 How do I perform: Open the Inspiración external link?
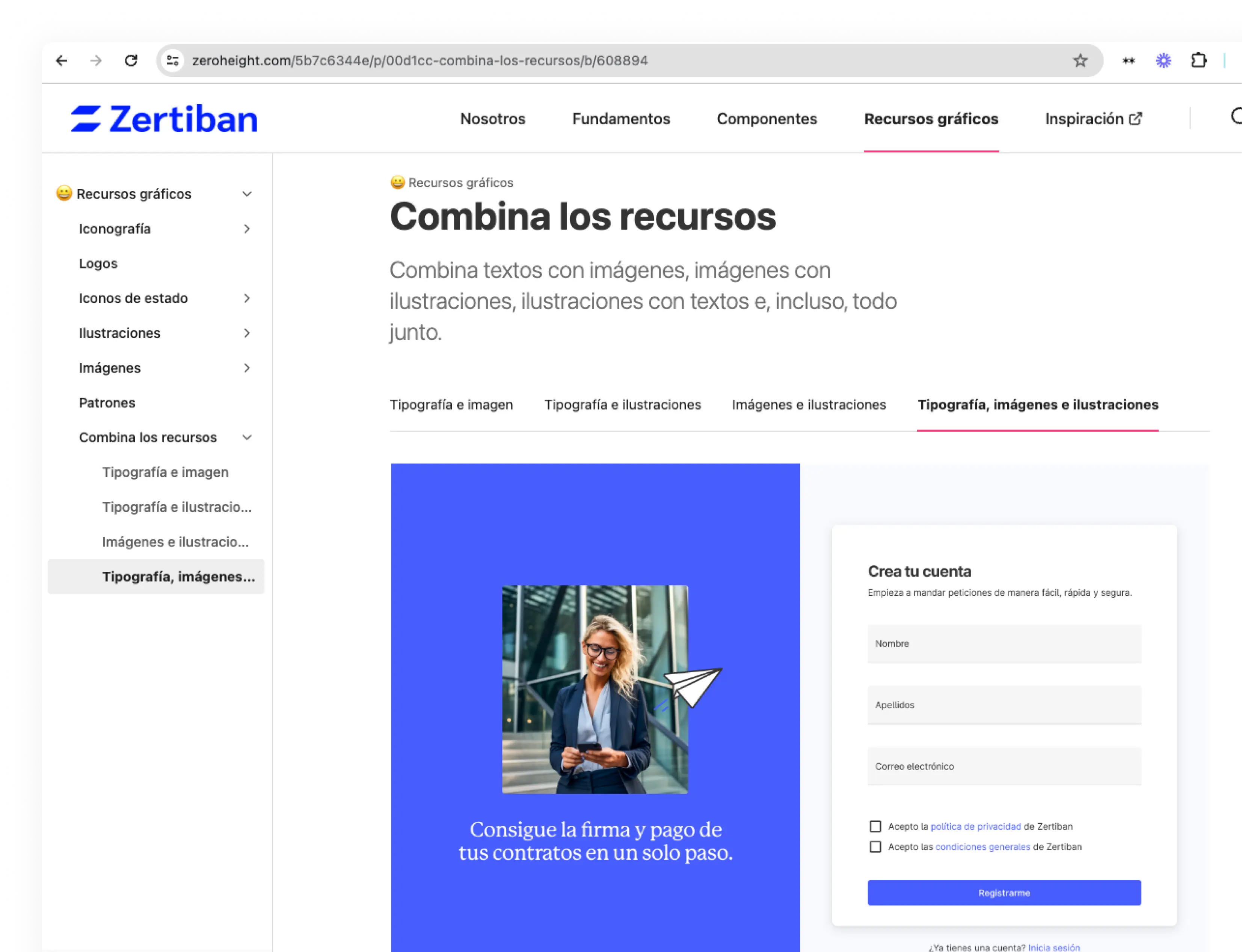1093,119
